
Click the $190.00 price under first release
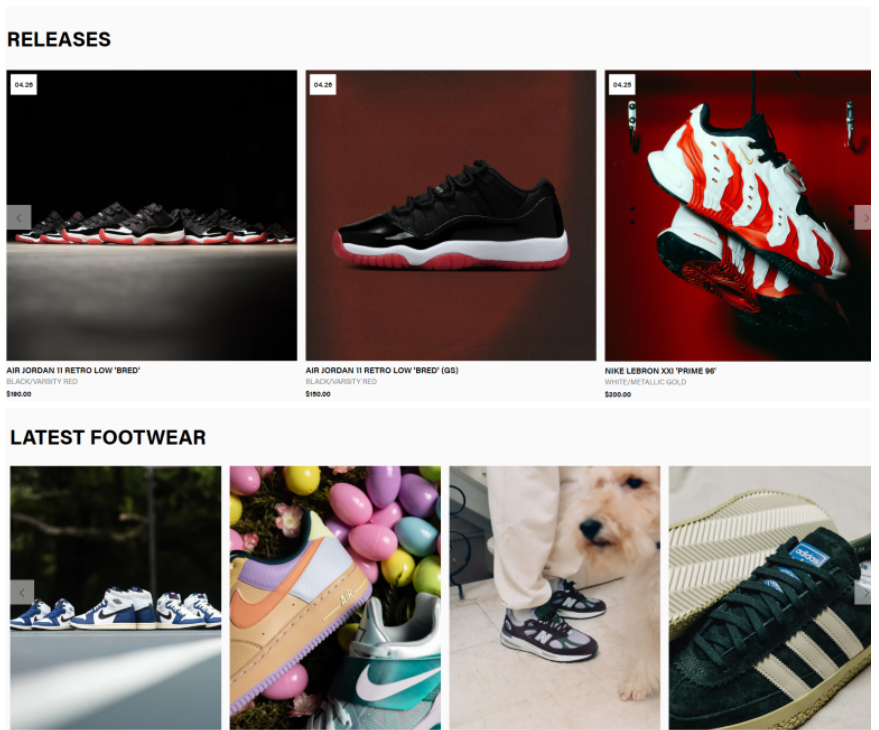[x=19, y=394]
